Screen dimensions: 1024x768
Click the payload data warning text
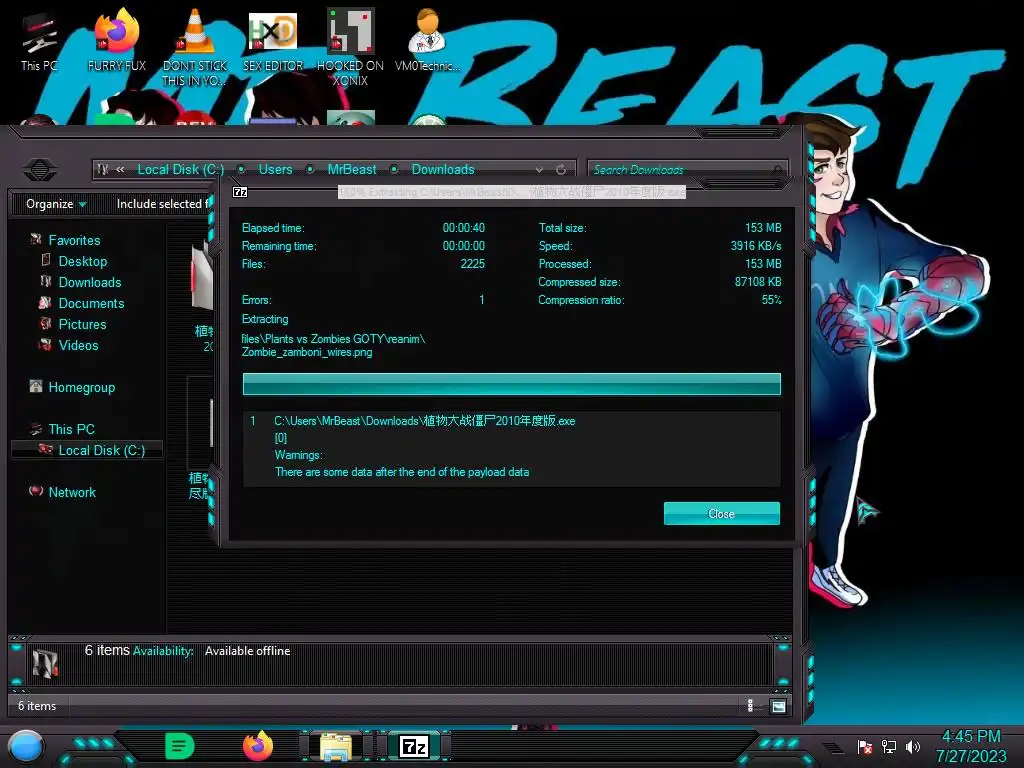(402, 472)
